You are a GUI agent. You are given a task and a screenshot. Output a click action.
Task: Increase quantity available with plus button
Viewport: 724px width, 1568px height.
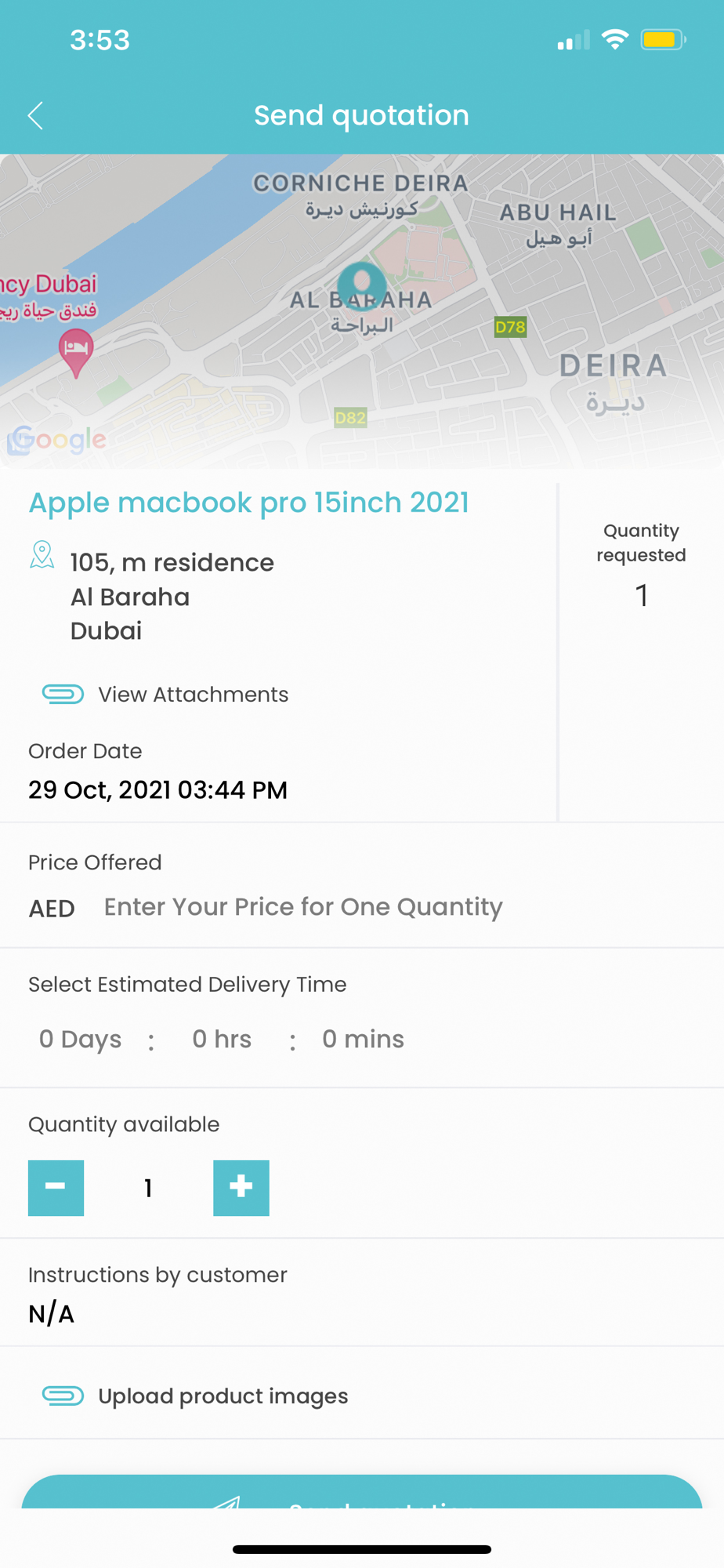pos(241,1188)
